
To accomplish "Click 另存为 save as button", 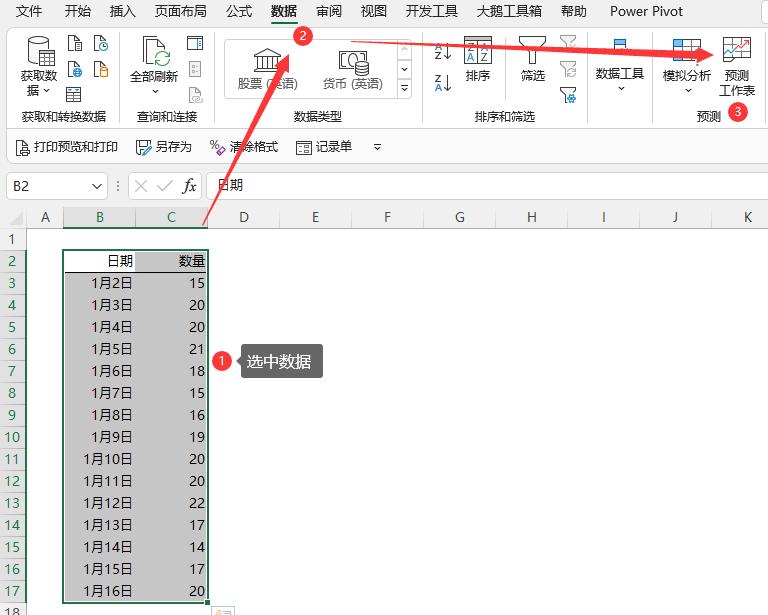I will 164,147.
